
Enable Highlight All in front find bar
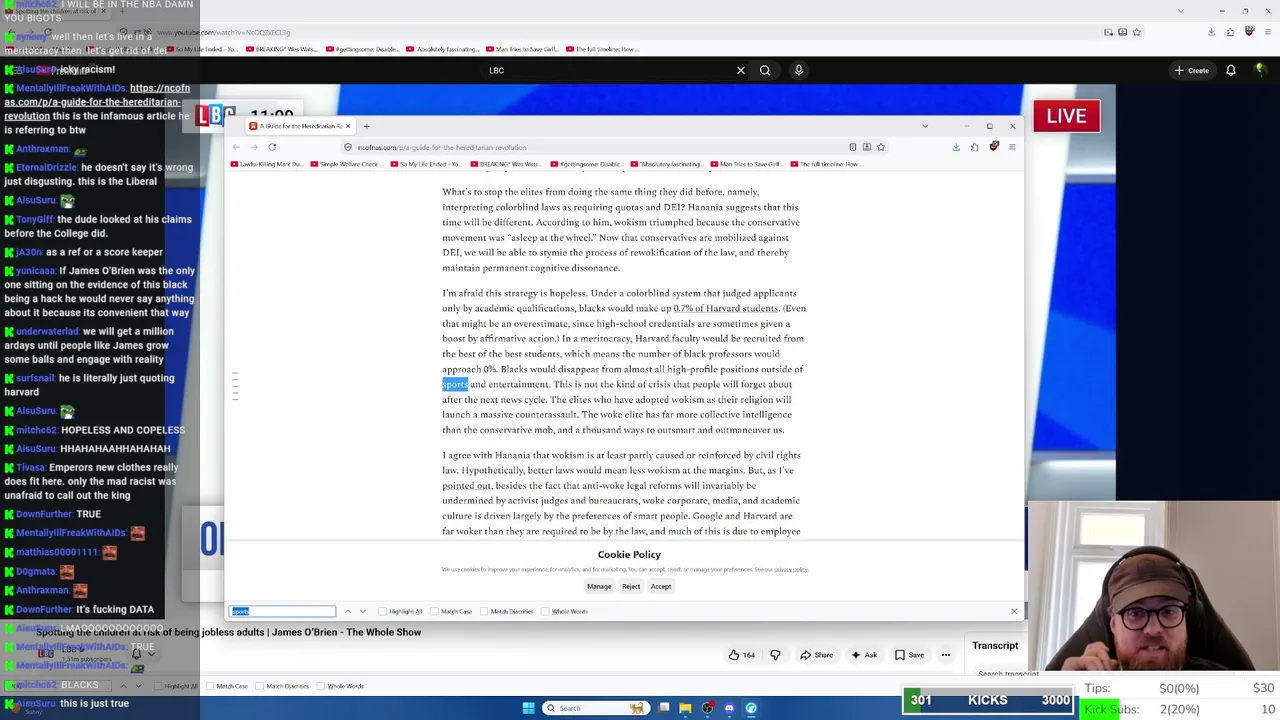pos(400,611)
